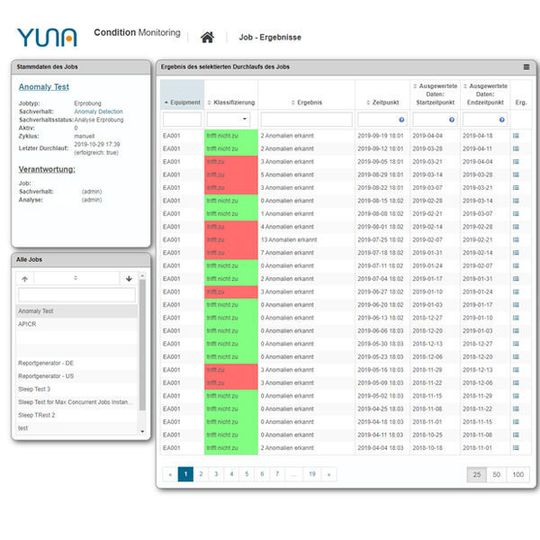Open result details for the 2019-08-15 row
The width and height of the screenshot is (540, 540).
tap(516, 201)
